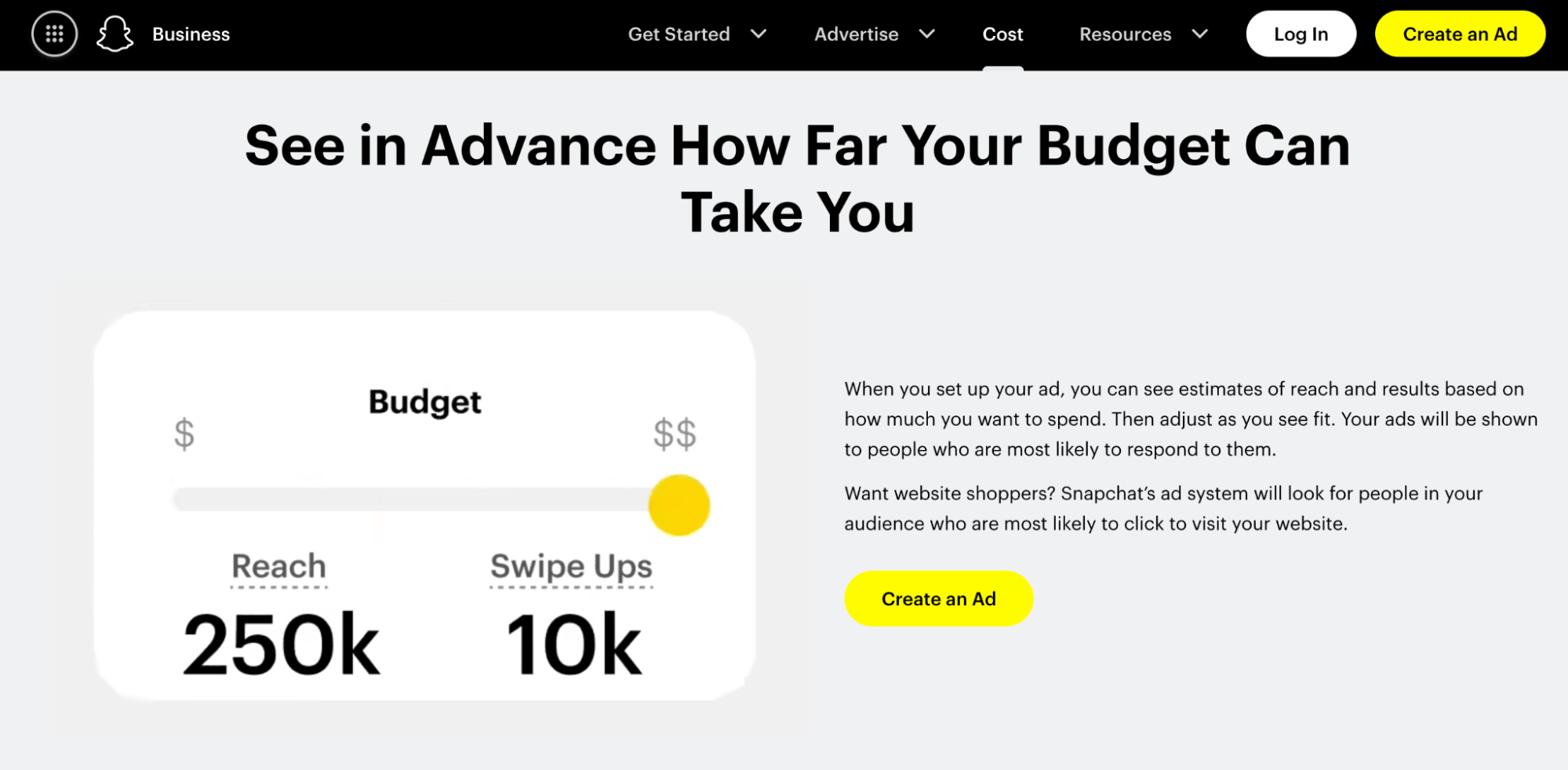Viewport: 1568px width, 770px height.
Task: Click the Budget card heading
Action: (424, 402)
